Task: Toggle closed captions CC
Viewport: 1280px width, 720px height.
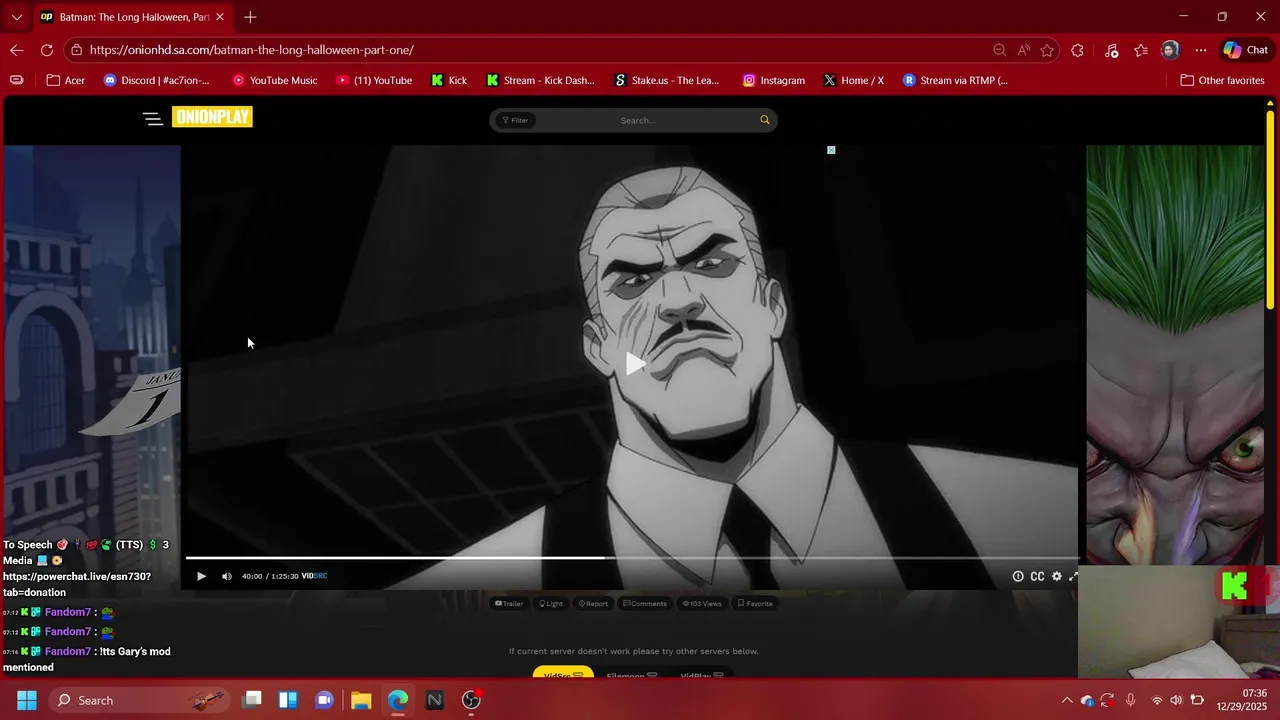Action: click(x=1037, y=576)
